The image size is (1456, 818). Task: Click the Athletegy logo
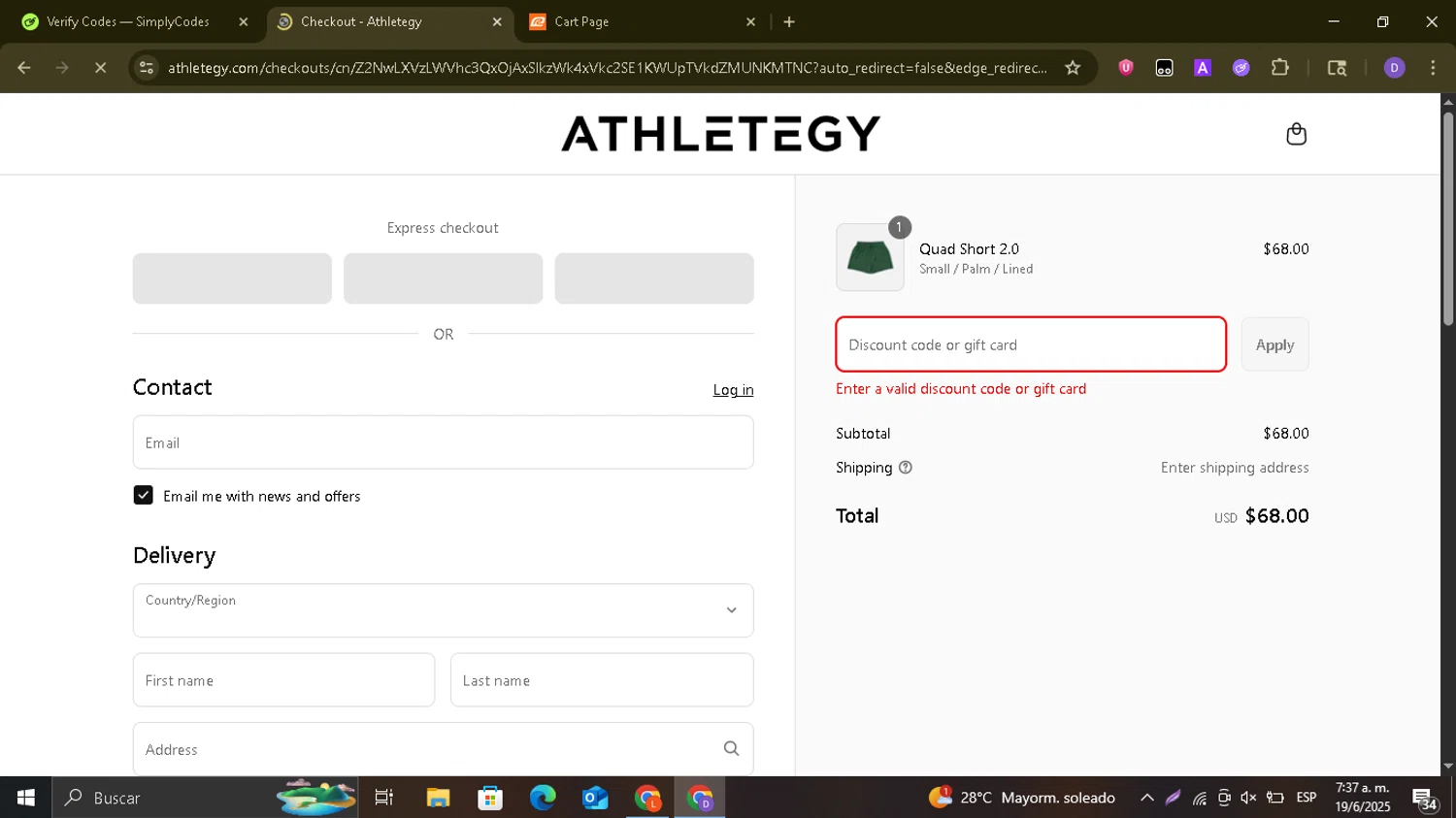720,134
